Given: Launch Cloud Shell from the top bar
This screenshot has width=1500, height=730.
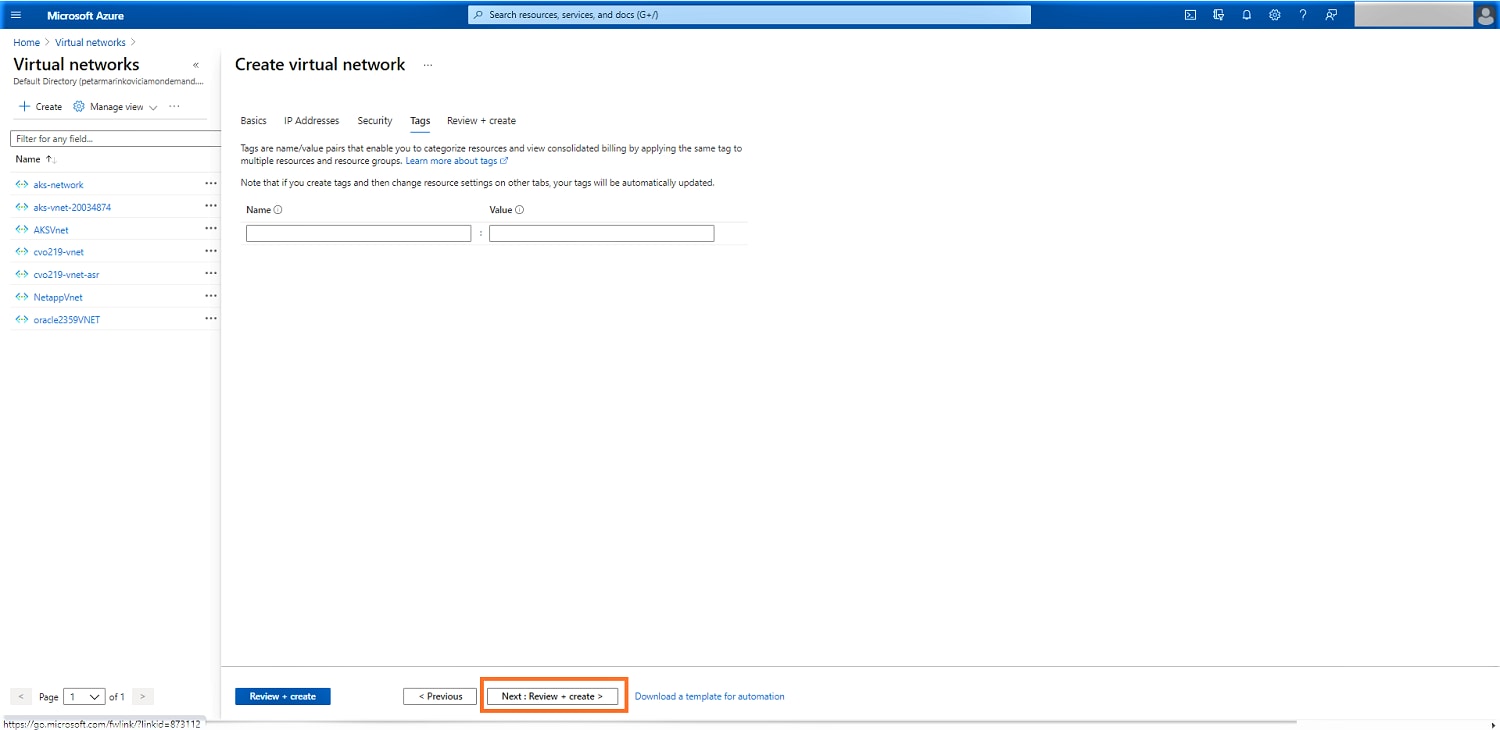Looking at the screenshot, I should tap(1190, 15).
